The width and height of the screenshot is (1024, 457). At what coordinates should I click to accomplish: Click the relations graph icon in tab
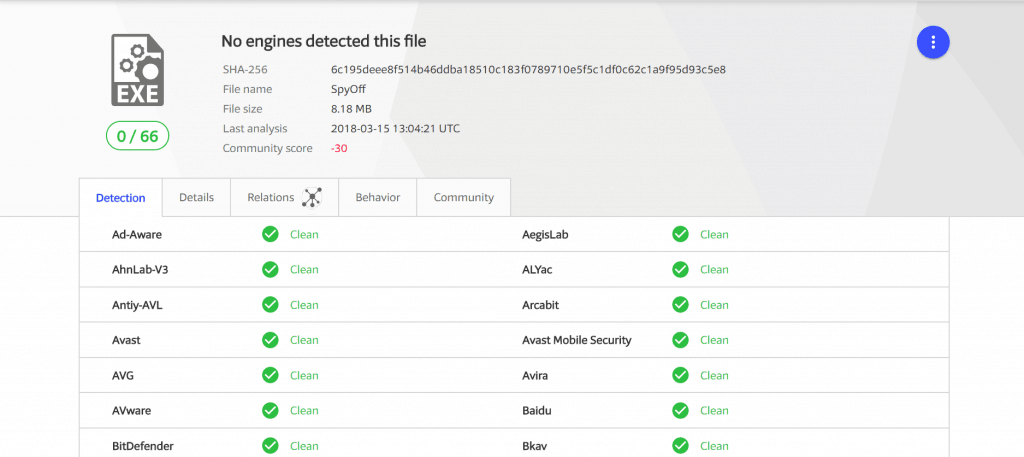pyautogui.click(x=312, y=197)
